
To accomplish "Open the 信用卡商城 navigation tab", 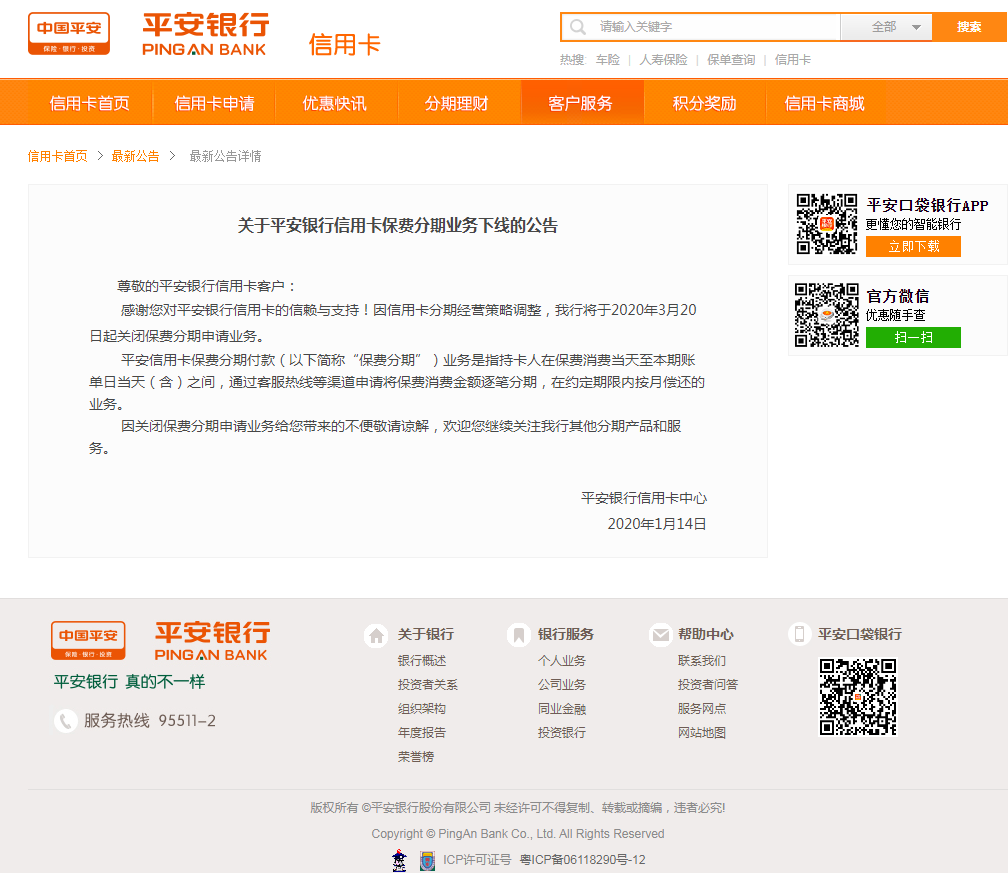I will point(824,103).
